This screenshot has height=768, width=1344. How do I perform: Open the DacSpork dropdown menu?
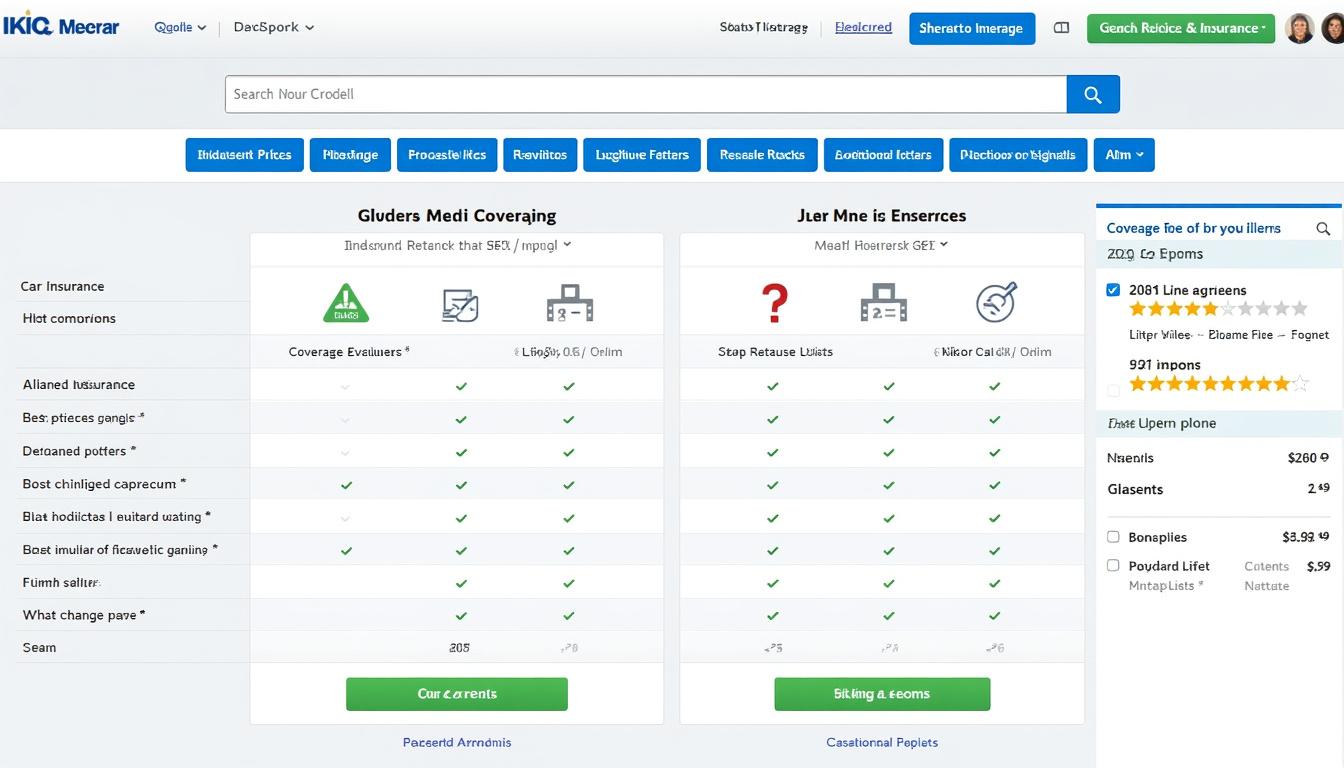[274, 28]
